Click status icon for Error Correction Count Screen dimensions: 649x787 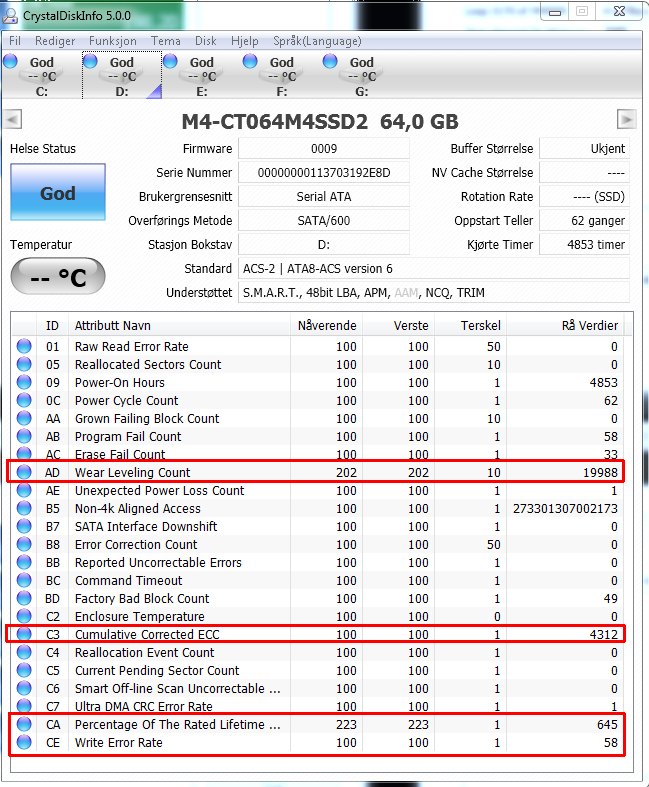[24, 545]
